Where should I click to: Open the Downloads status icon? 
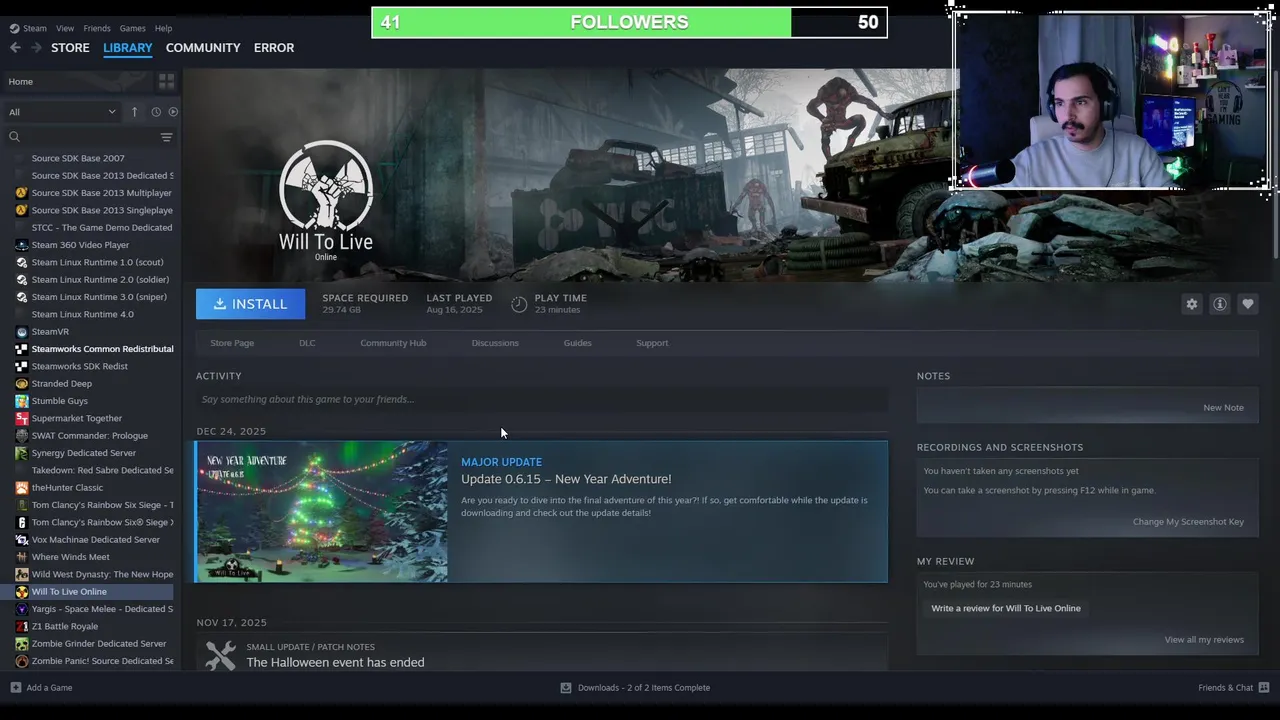tap(566, 688)
